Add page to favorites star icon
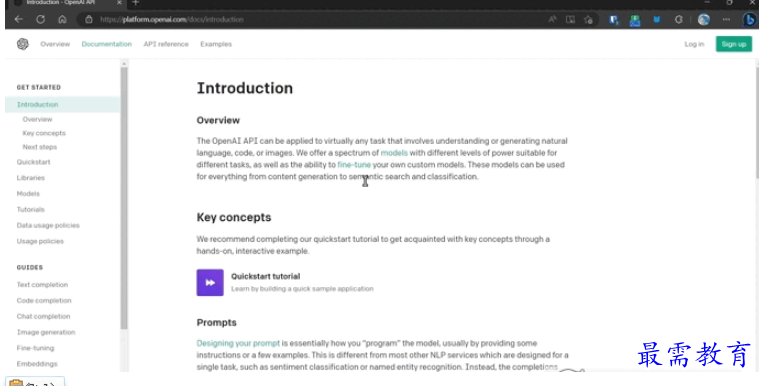This screenshot has width=759, height=386. coord(589,19)
